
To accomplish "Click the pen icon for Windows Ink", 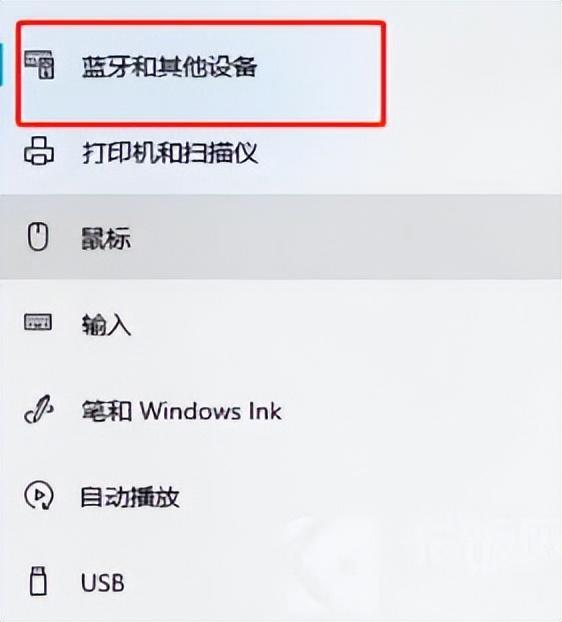I will [x=39, y=409].
